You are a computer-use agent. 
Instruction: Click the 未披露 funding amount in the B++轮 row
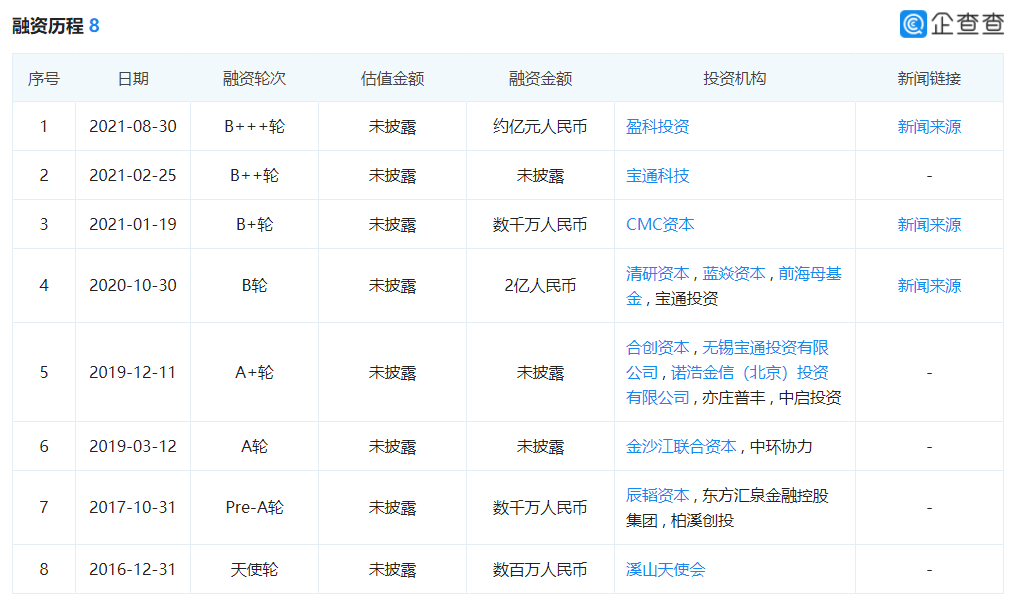[540, 176]
